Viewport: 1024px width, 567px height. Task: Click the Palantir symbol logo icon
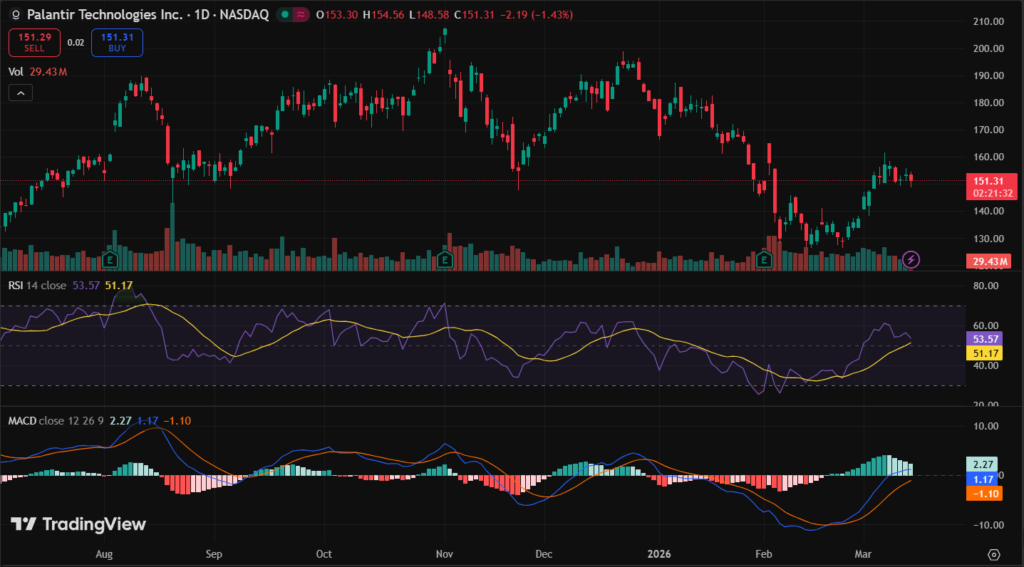(x=14, y=15)
